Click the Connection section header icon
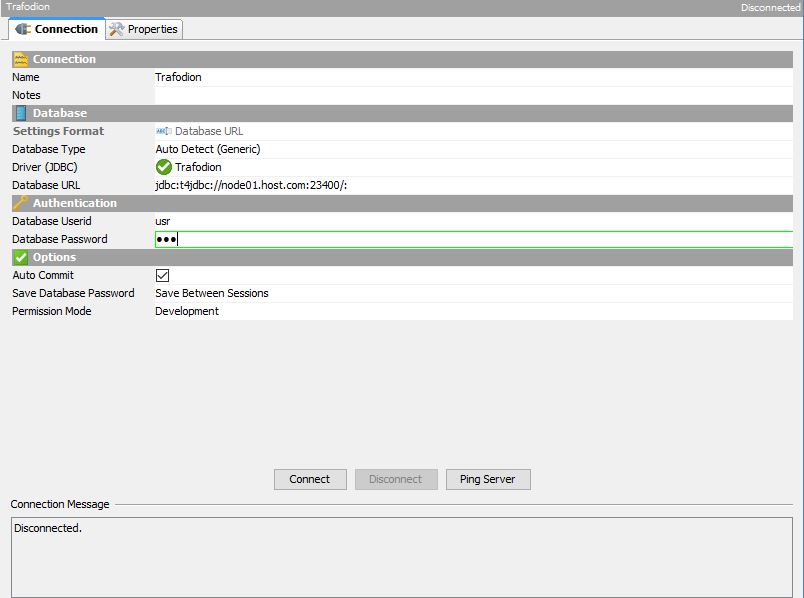Image resolution: width=804 pixels, height=598 pixels. pyautogui.click(x=21, y=59)
